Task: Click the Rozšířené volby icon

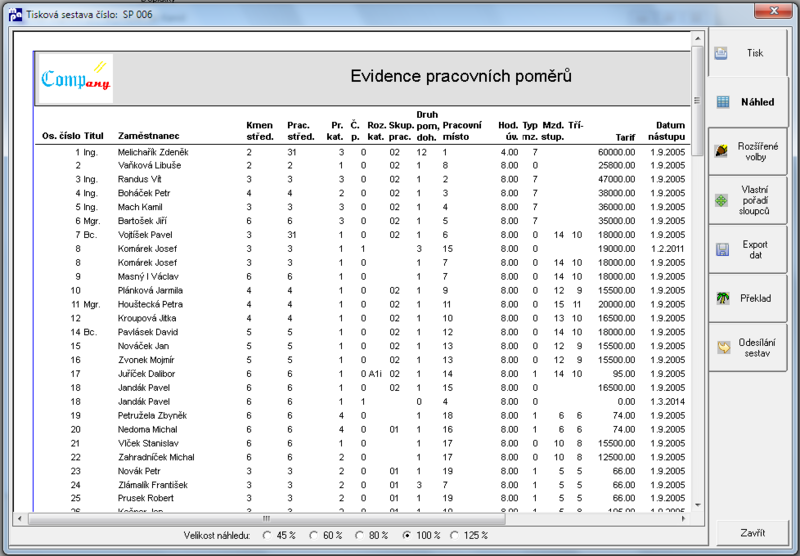Action: tap(721, 151)
